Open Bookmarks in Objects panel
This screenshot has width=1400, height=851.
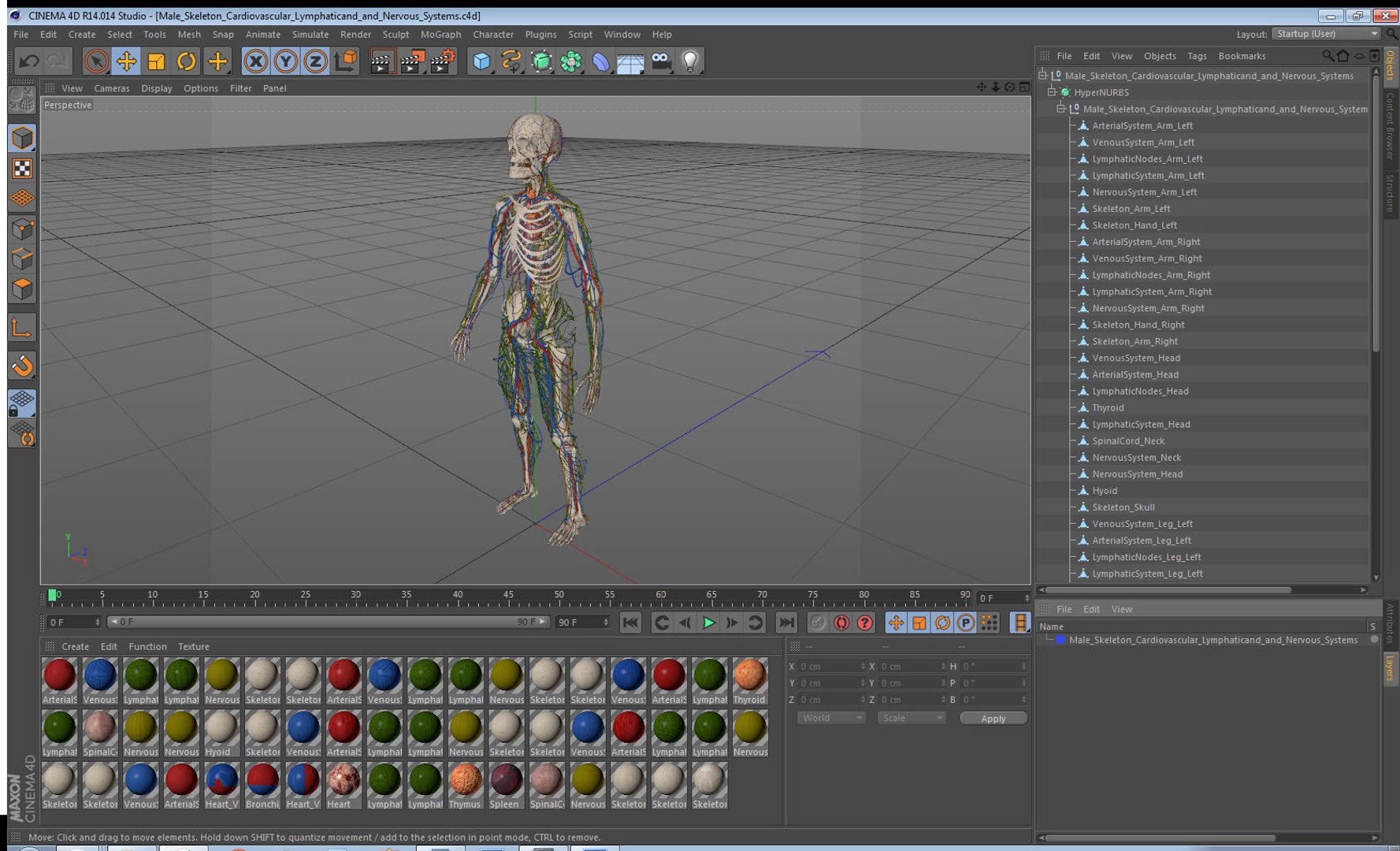point(1242,56)
